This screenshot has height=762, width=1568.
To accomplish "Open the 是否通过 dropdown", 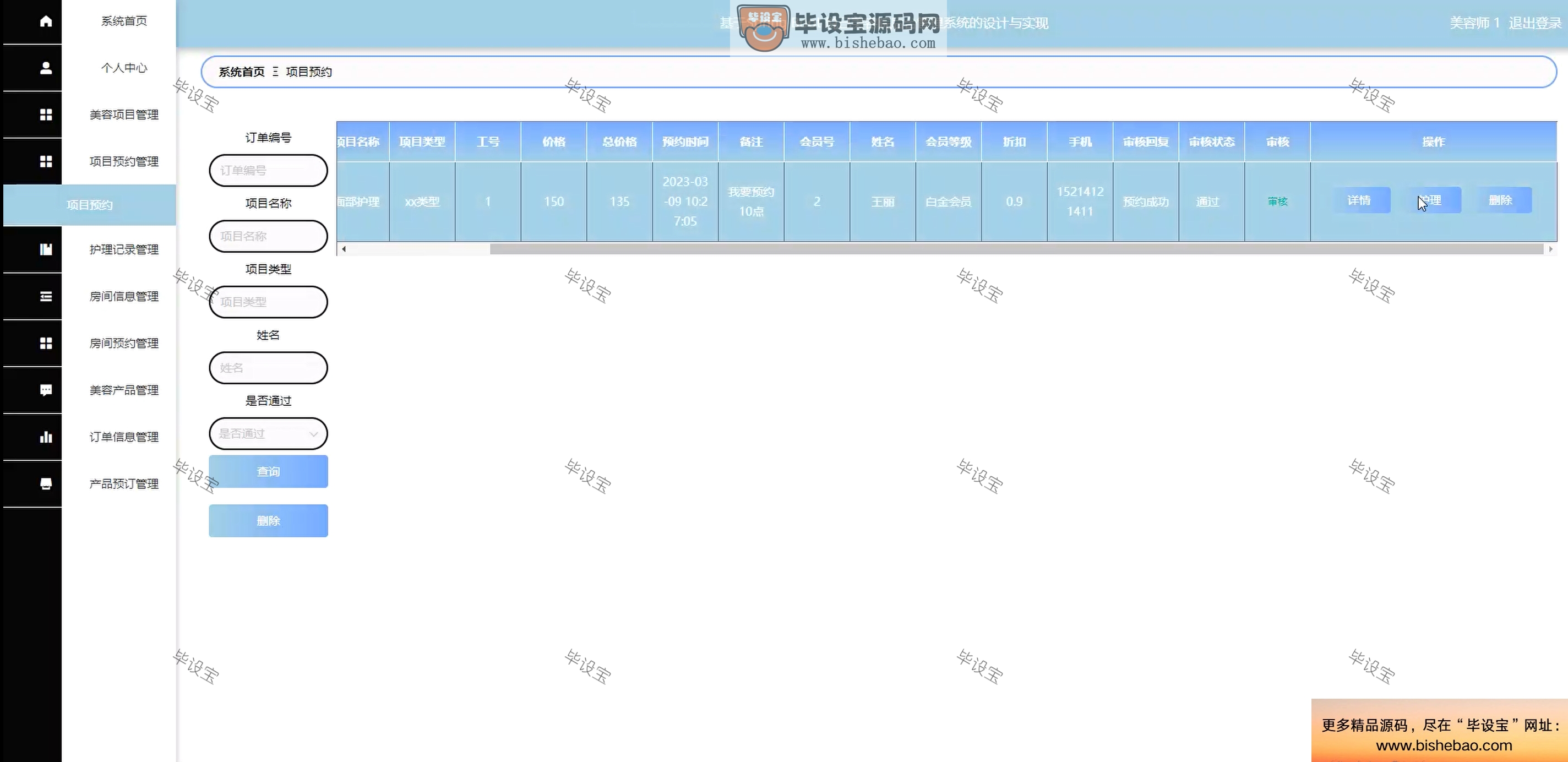I will click(x=269, y=433).
